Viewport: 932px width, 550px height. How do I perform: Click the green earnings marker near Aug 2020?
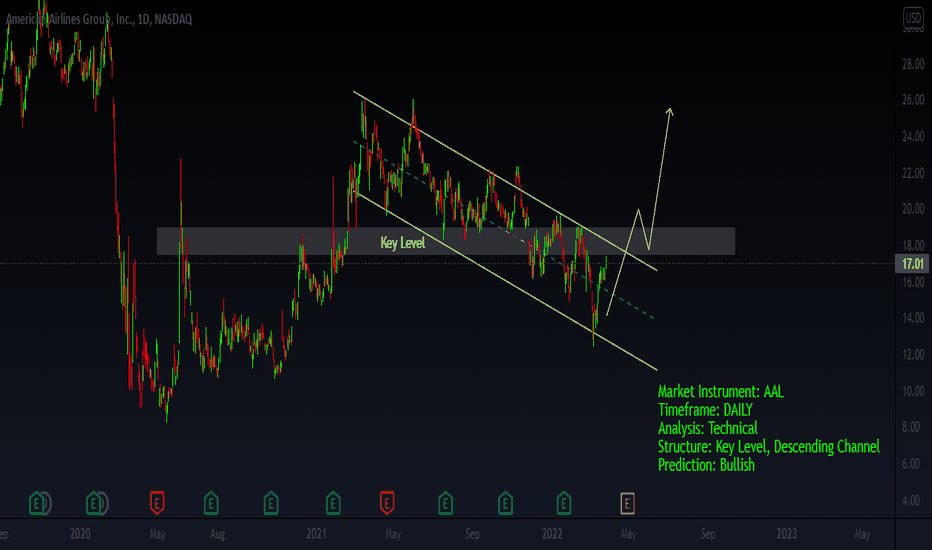pyautogui.click(x=211, y=503)
